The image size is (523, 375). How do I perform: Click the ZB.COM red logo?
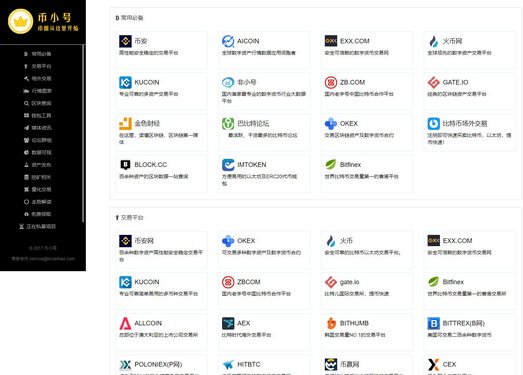tap(331, 82)
